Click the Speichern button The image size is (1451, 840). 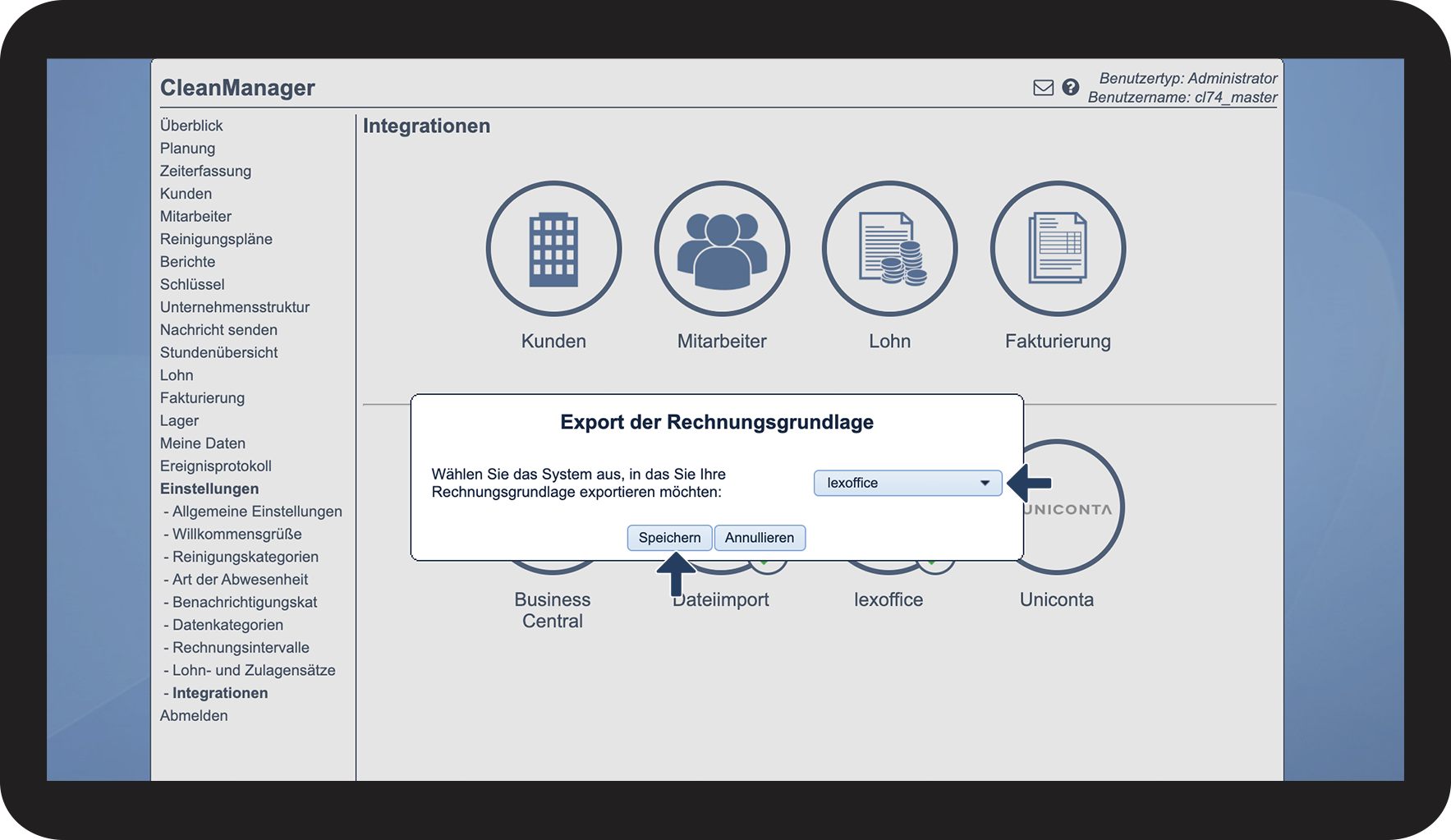tap(670, 538)
